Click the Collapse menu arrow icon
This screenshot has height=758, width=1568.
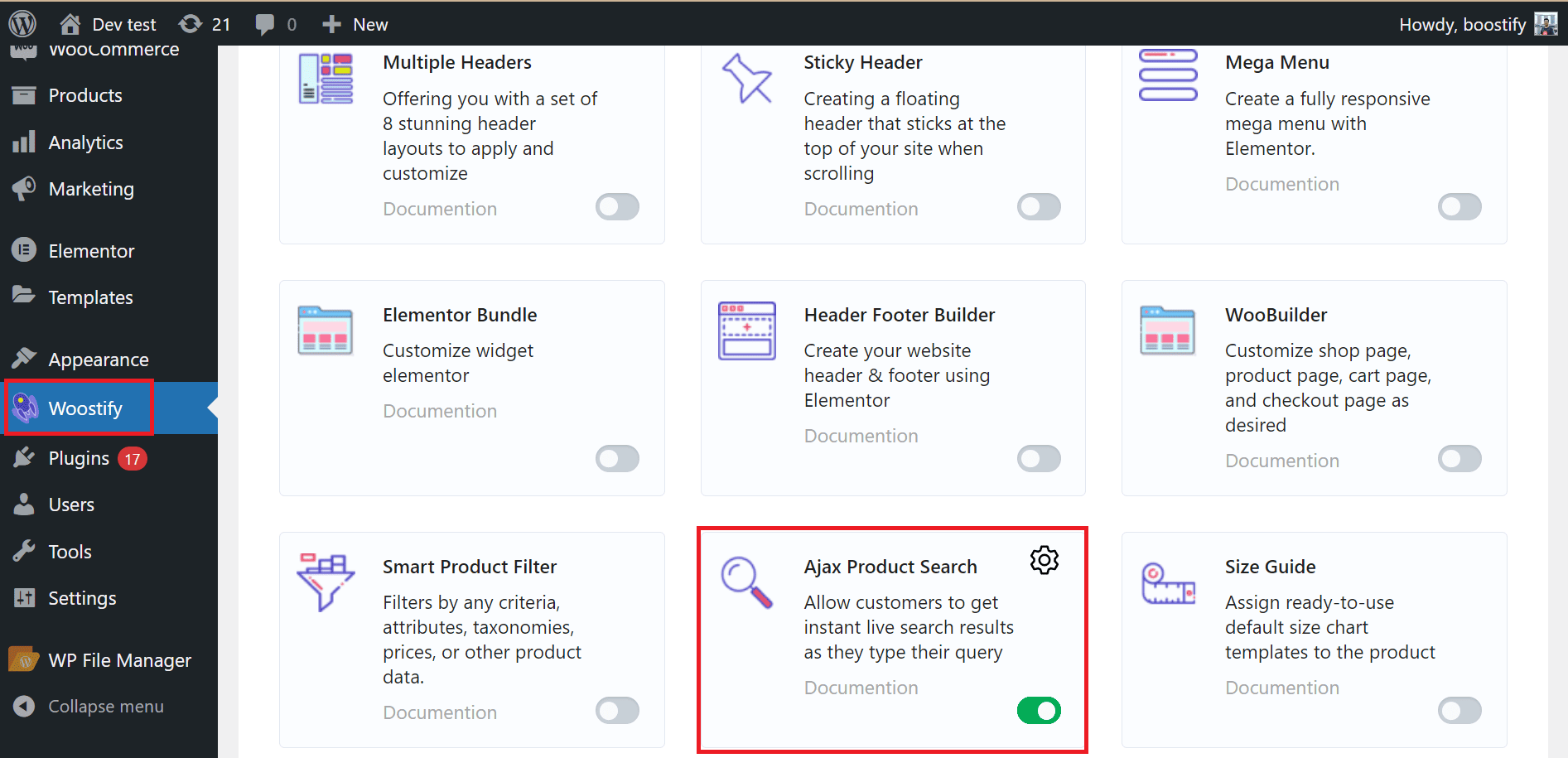[x=24, y=706]
